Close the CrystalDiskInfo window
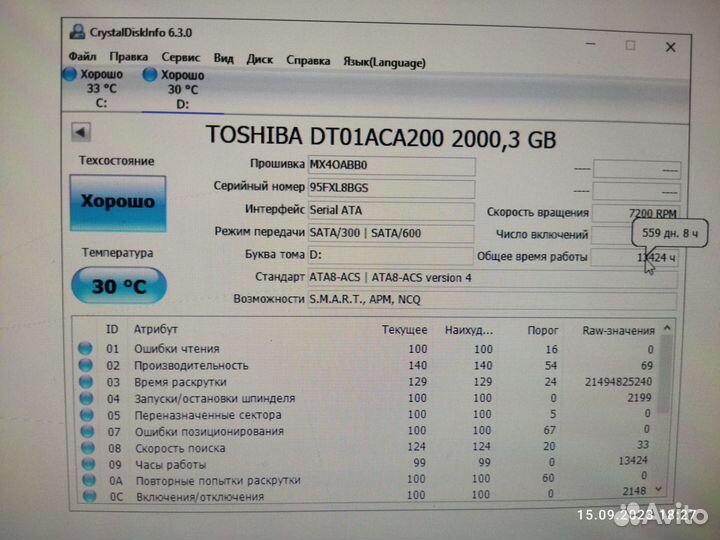This screenshot has width=720, height=540. [x=670, y=47]
